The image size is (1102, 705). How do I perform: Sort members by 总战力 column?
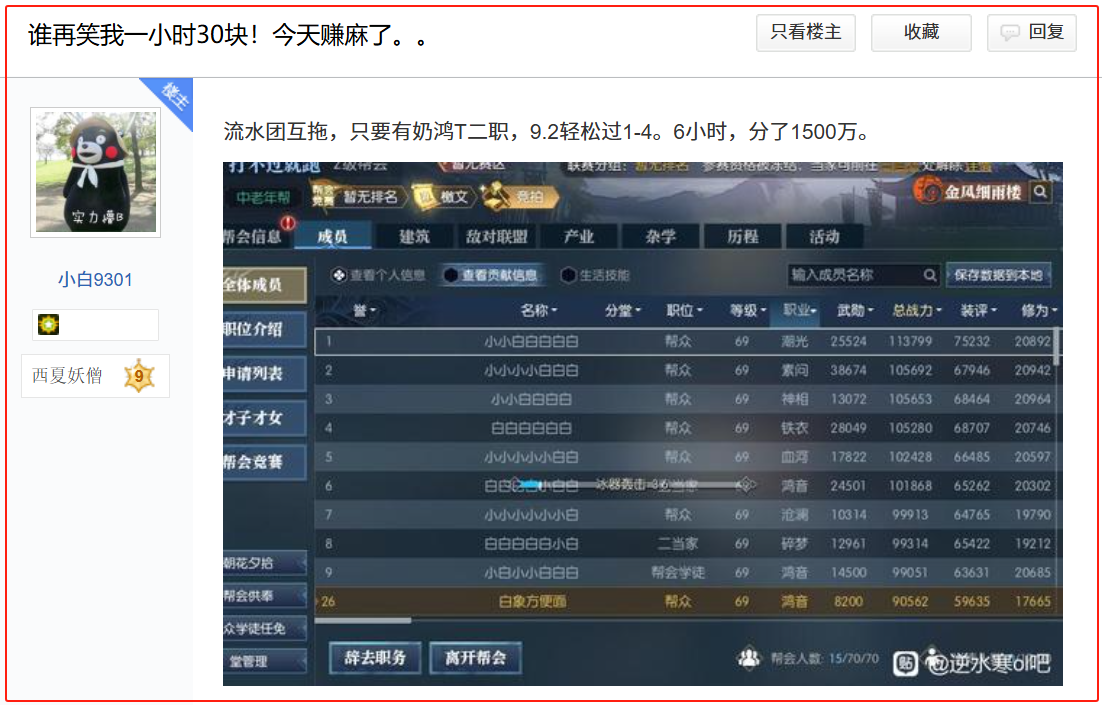coord(916,311)
